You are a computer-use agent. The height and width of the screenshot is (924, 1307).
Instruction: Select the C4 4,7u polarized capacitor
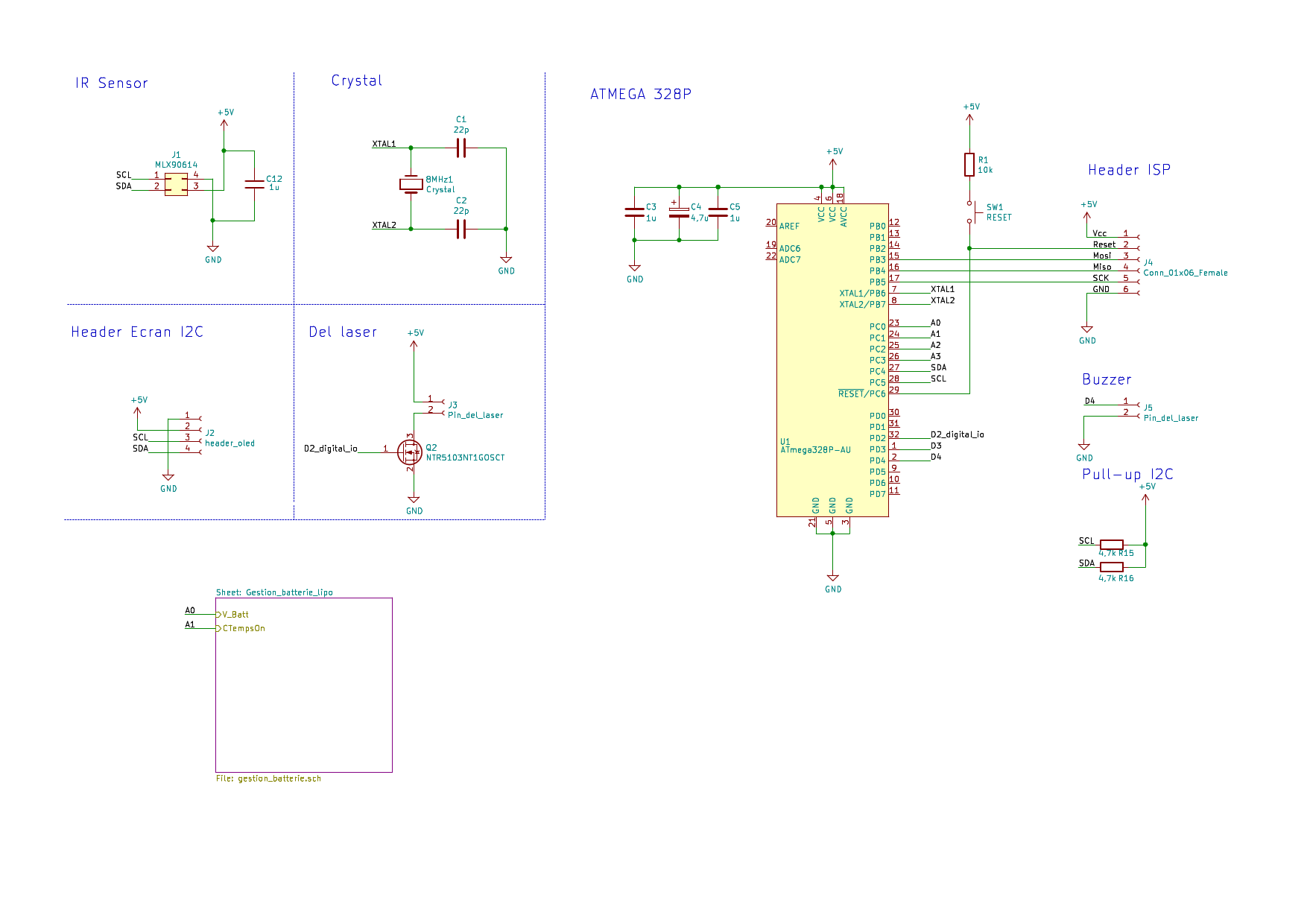[x=679, y=212]
